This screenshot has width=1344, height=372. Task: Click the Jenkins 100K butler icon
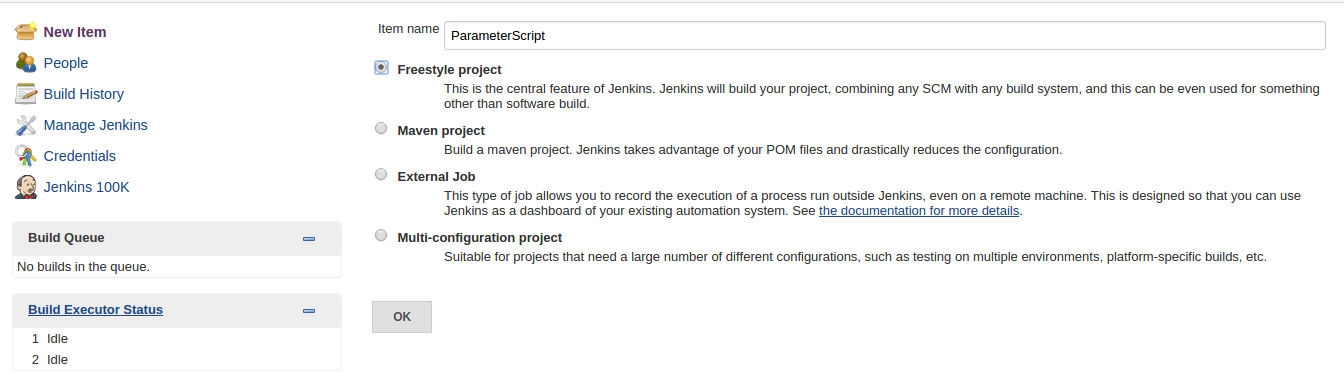[x=26, y=187]
